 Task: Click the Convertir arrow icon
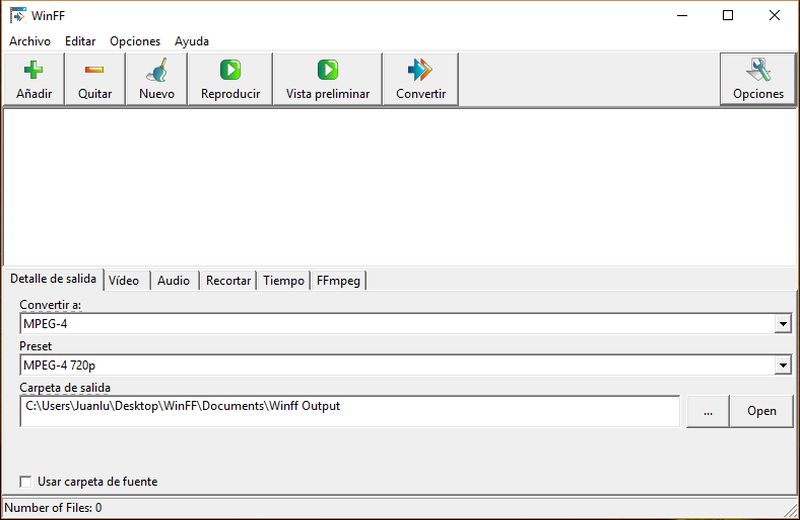click(420, 70)
